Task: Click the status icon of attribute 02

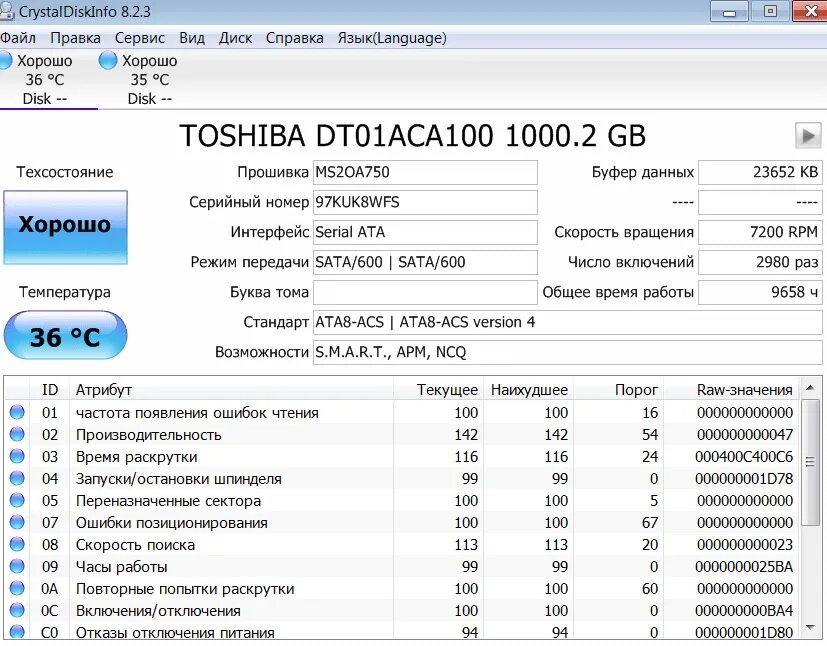Action: pyautogui.click(x=17, y=435)
